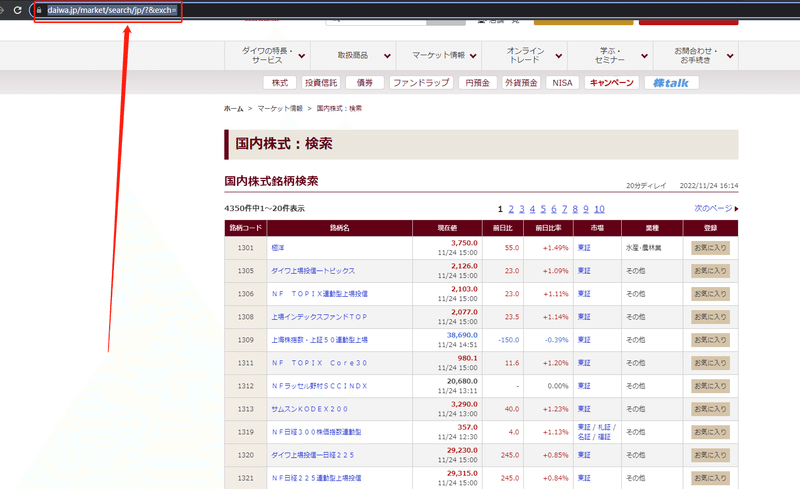Expand the オンライントレード menu
The height and width of the screenshot is (489, 800).
click(524, 55)
